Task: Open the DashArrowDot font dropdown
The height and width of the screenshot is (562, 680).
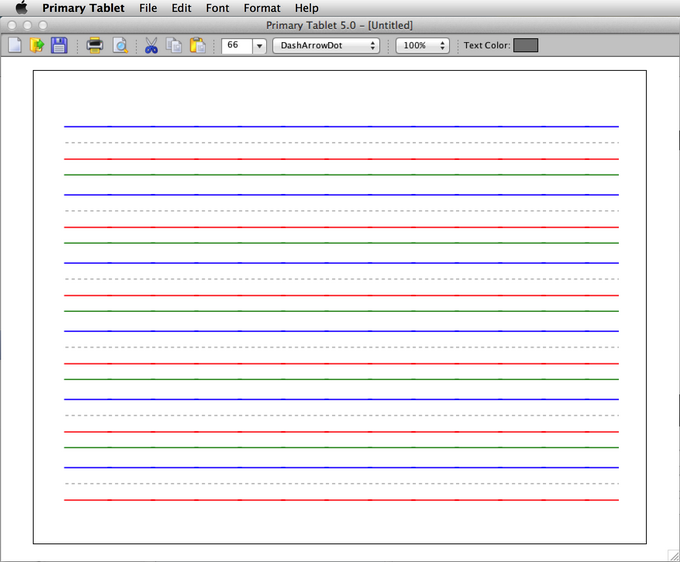Action: [326, 45]
